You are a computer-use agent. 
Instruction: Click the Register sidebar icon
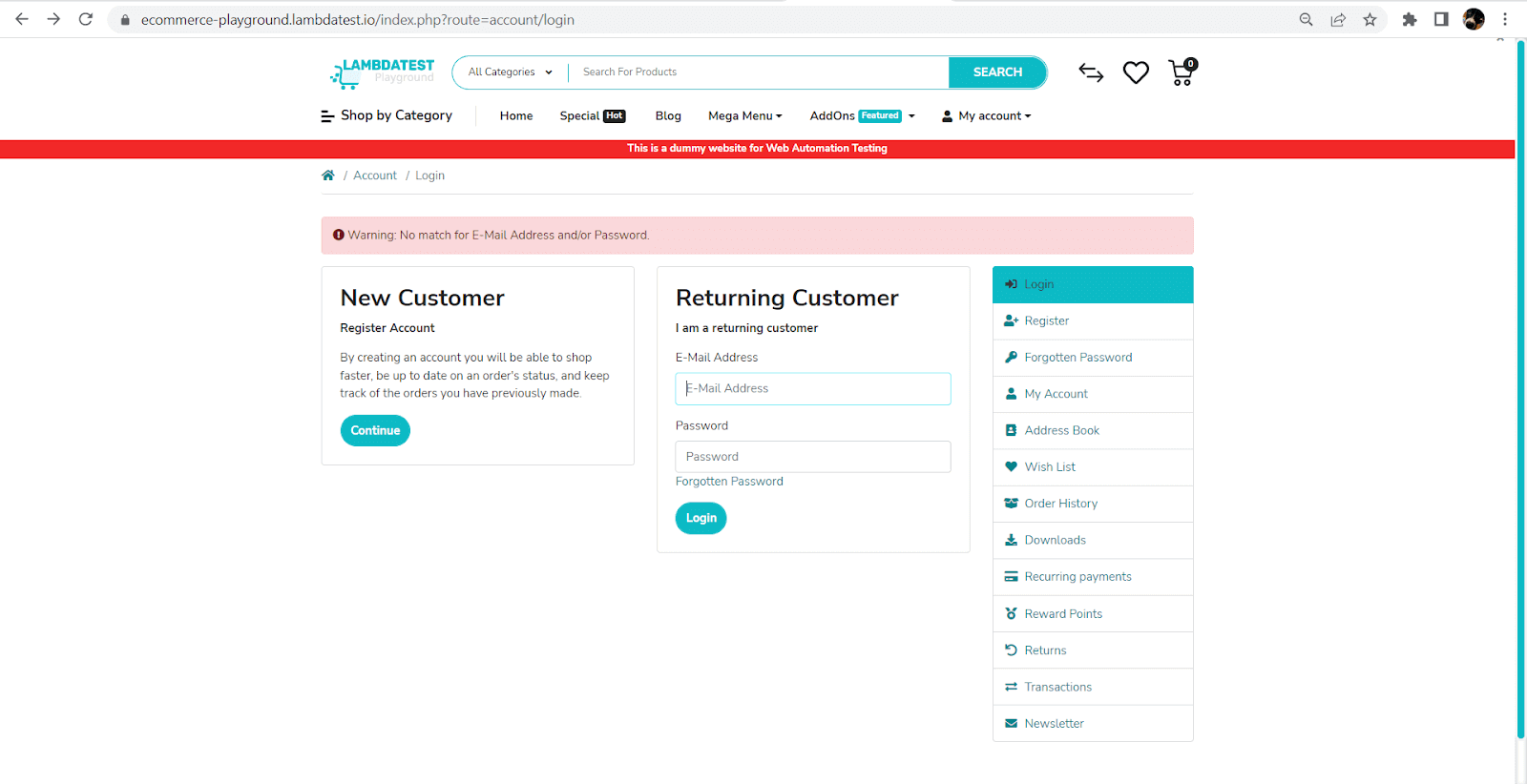pos(1012,320)
